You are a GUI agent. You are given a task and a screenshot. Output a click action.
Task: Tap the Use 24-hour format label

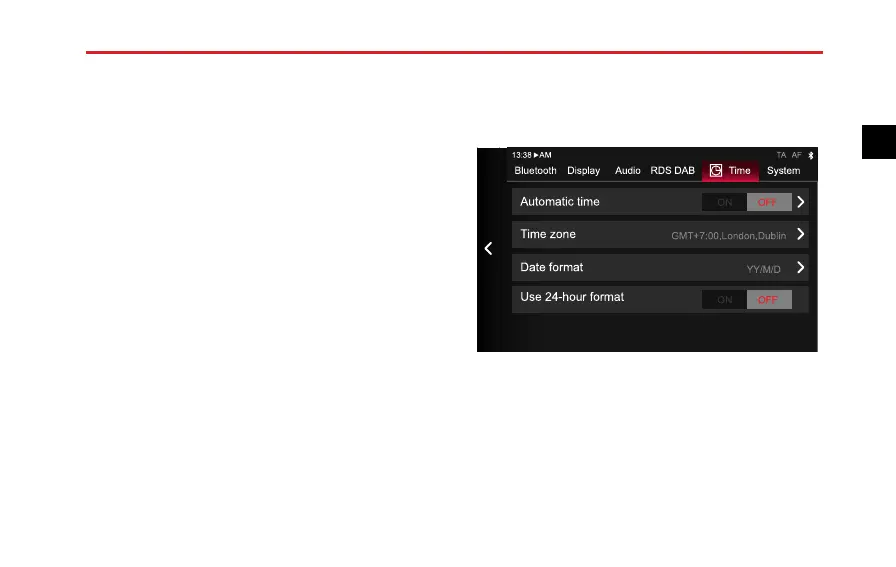(x=572, y=297)
